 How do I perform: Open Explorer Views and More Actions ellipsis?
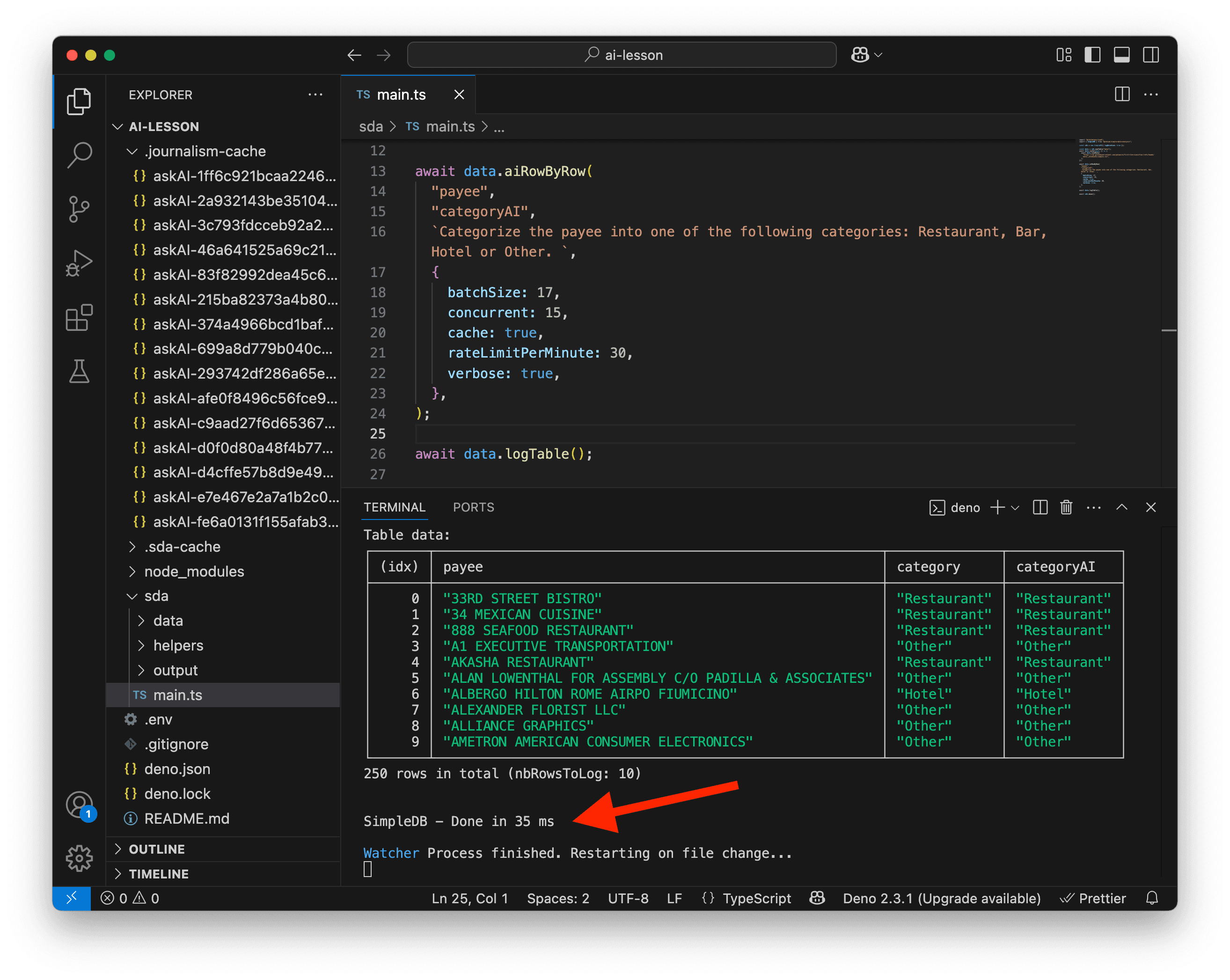(x=315, y=95)
